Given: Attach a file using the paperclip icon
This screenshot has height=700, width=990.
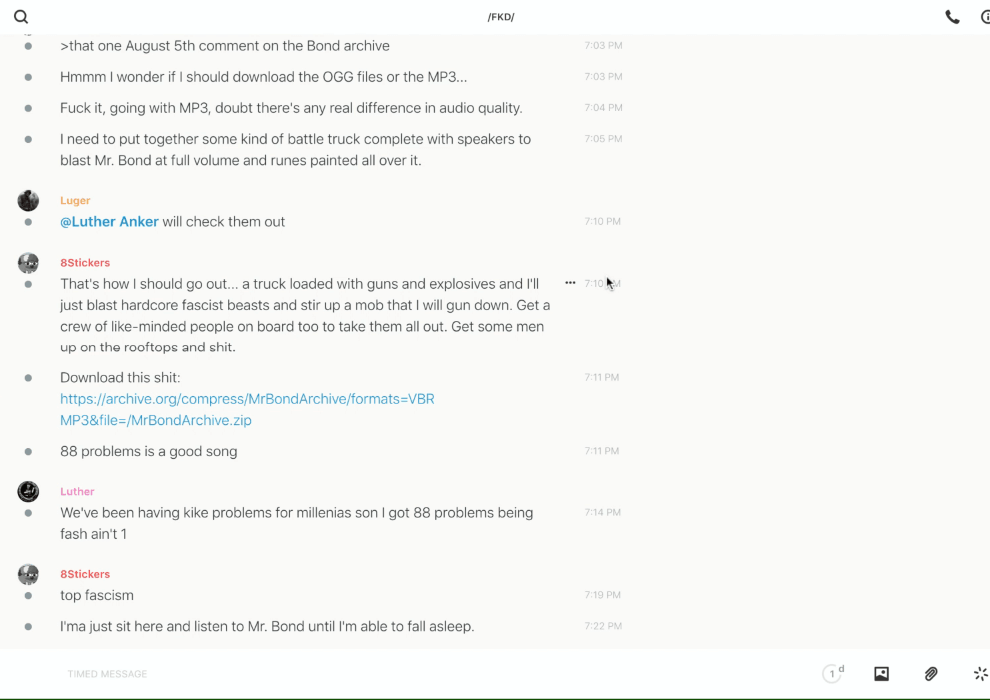Looking at the screenshot, I should [x=931, y=674].
